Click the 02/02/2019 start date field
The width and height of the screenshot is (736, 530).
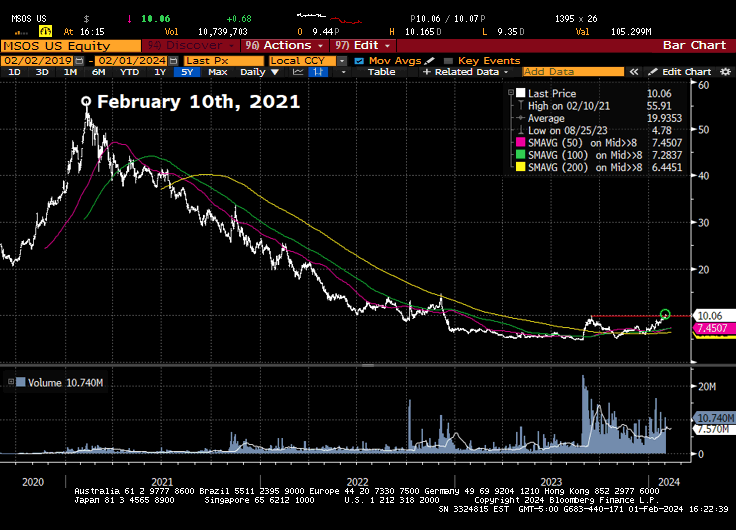[x=38, y=61]
